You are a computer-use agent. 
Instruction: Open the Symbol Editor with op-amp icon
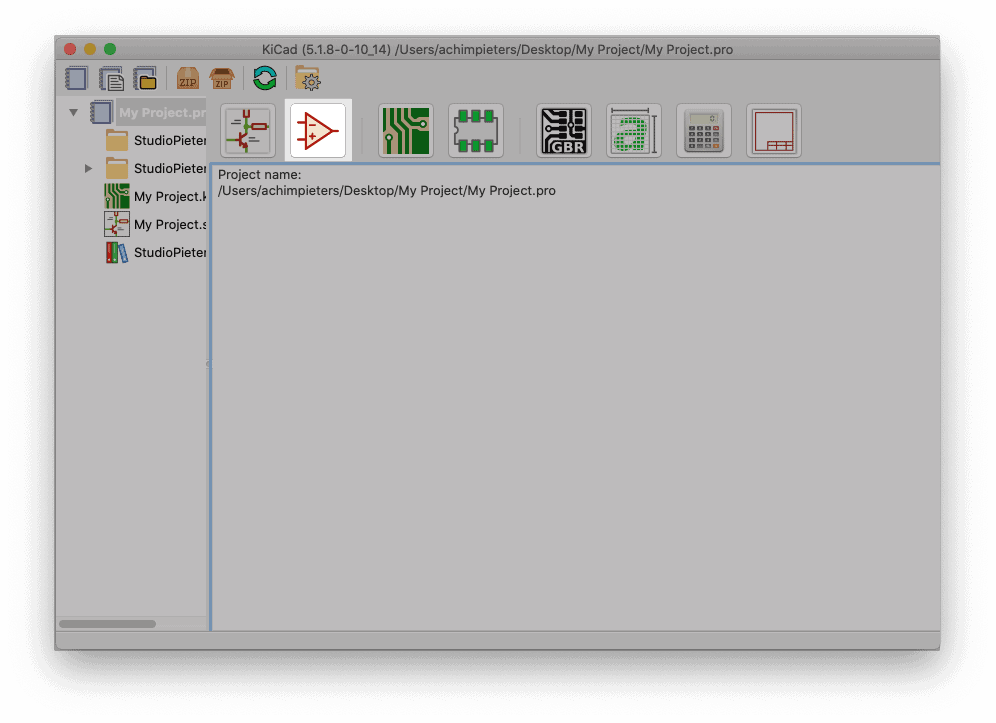coord(318,131)
